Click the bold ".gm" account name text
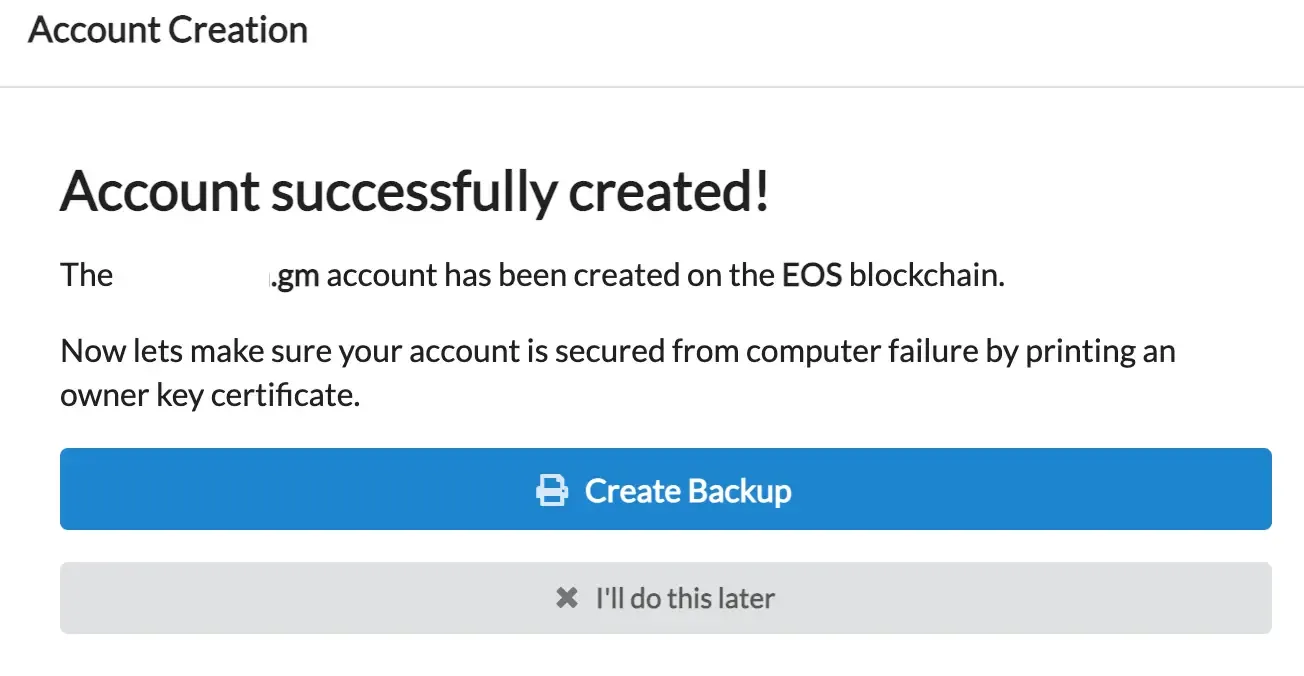Screen dimensions: 1304x676 [x=296, y=275]
